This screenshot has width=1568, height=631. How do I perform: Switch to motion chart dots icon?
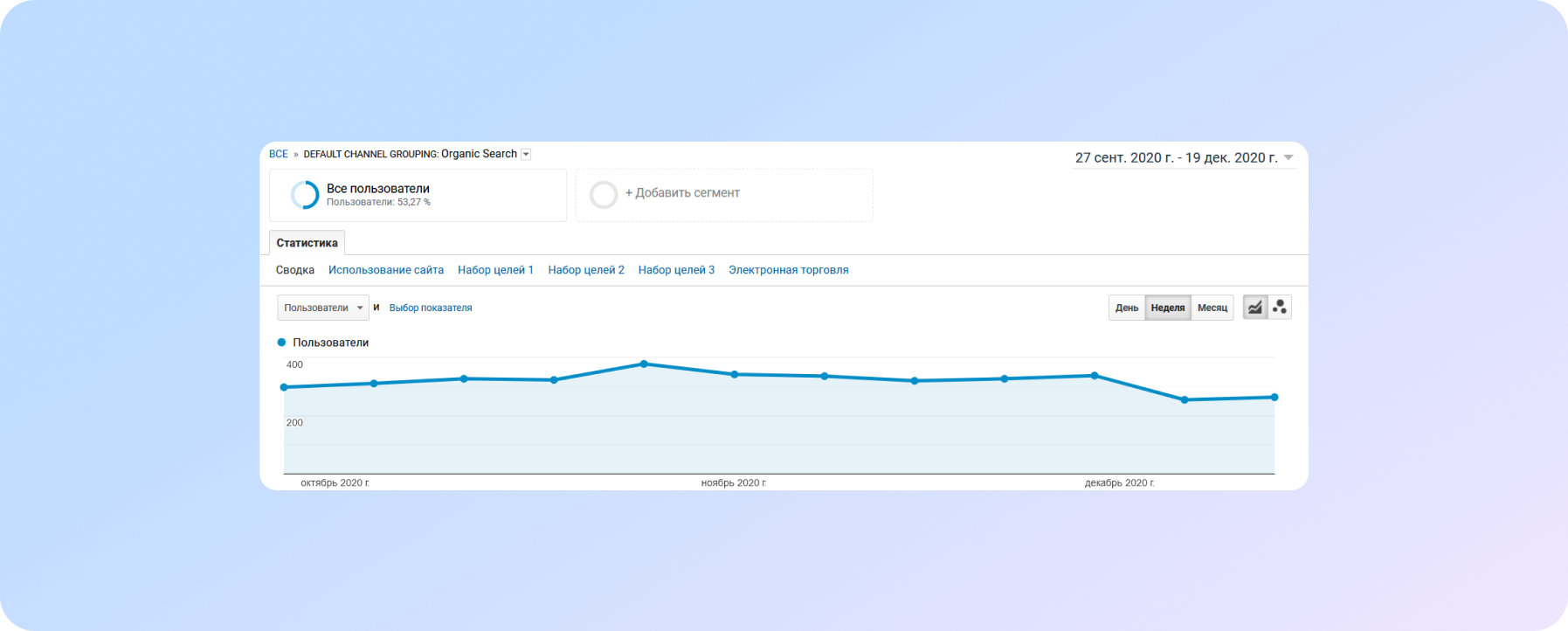1280,308
